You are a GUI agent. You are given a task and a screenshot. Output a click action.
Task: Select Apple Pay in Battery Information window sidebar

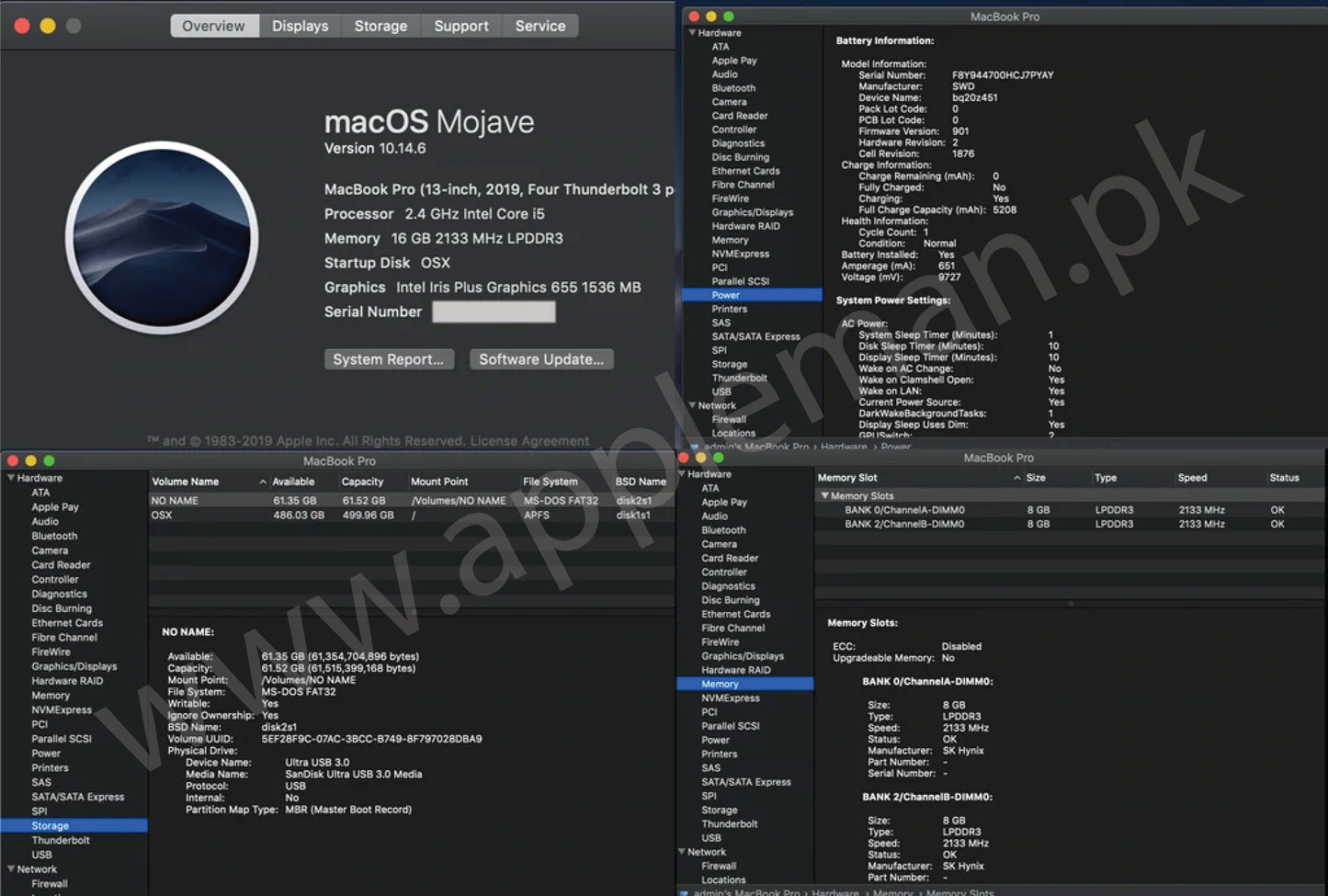click(734, 61)
